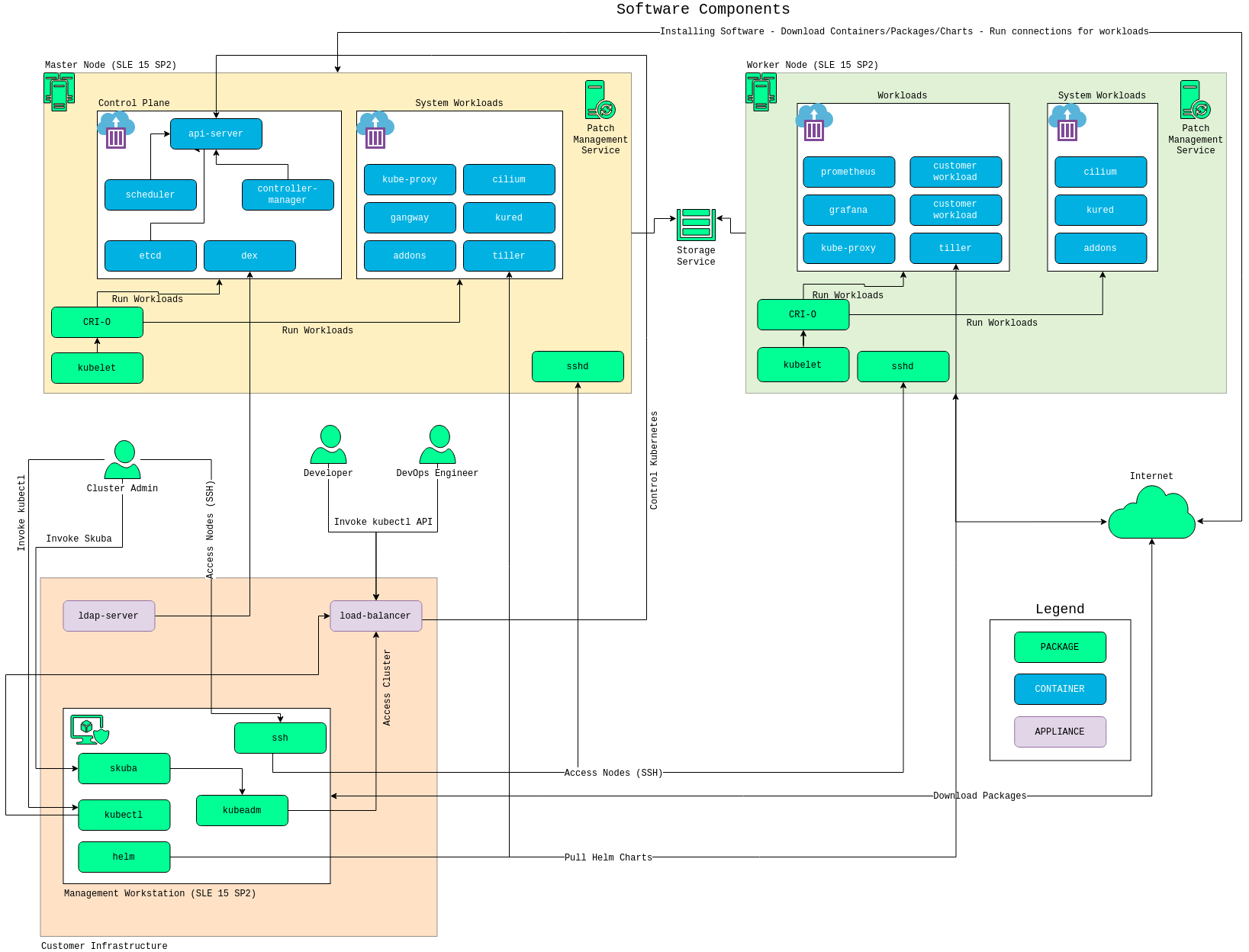Viewport: 1249px width, 952px height.
Task: Click the DevOps Engineer person icon
Action: pos(438,445)
